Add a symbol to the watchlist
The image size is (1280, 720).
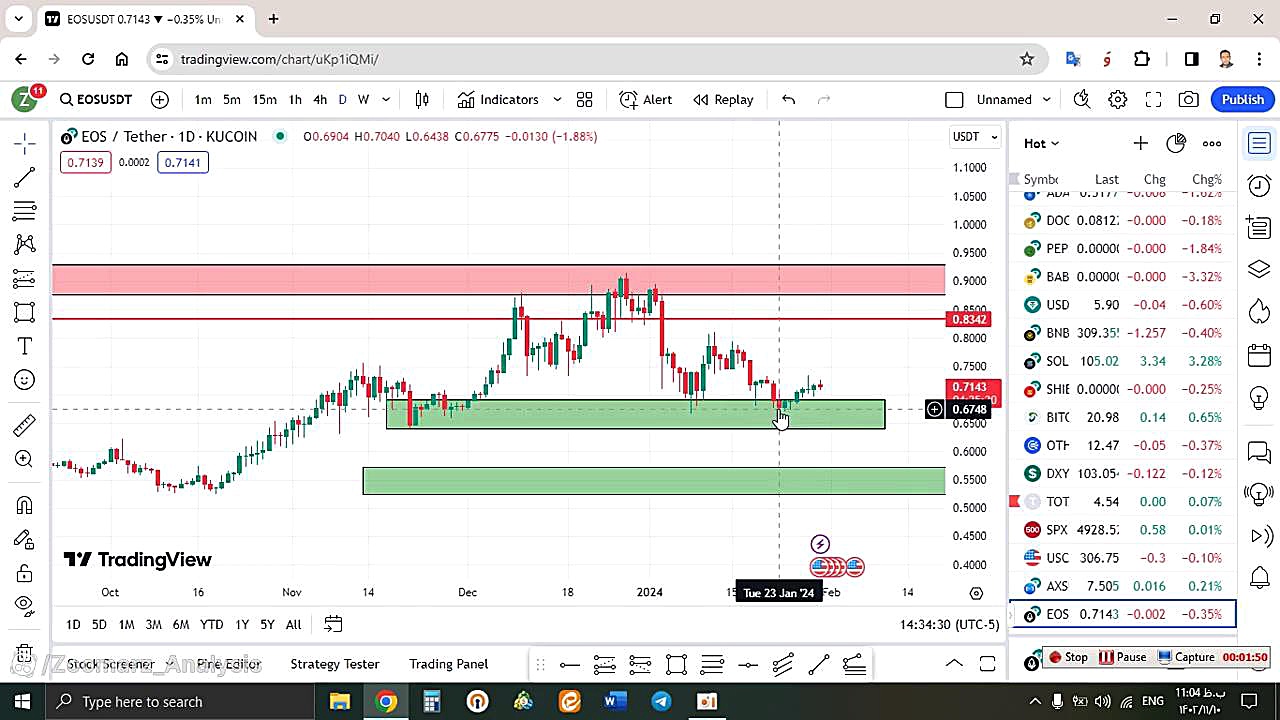(x=1140, y=143)
